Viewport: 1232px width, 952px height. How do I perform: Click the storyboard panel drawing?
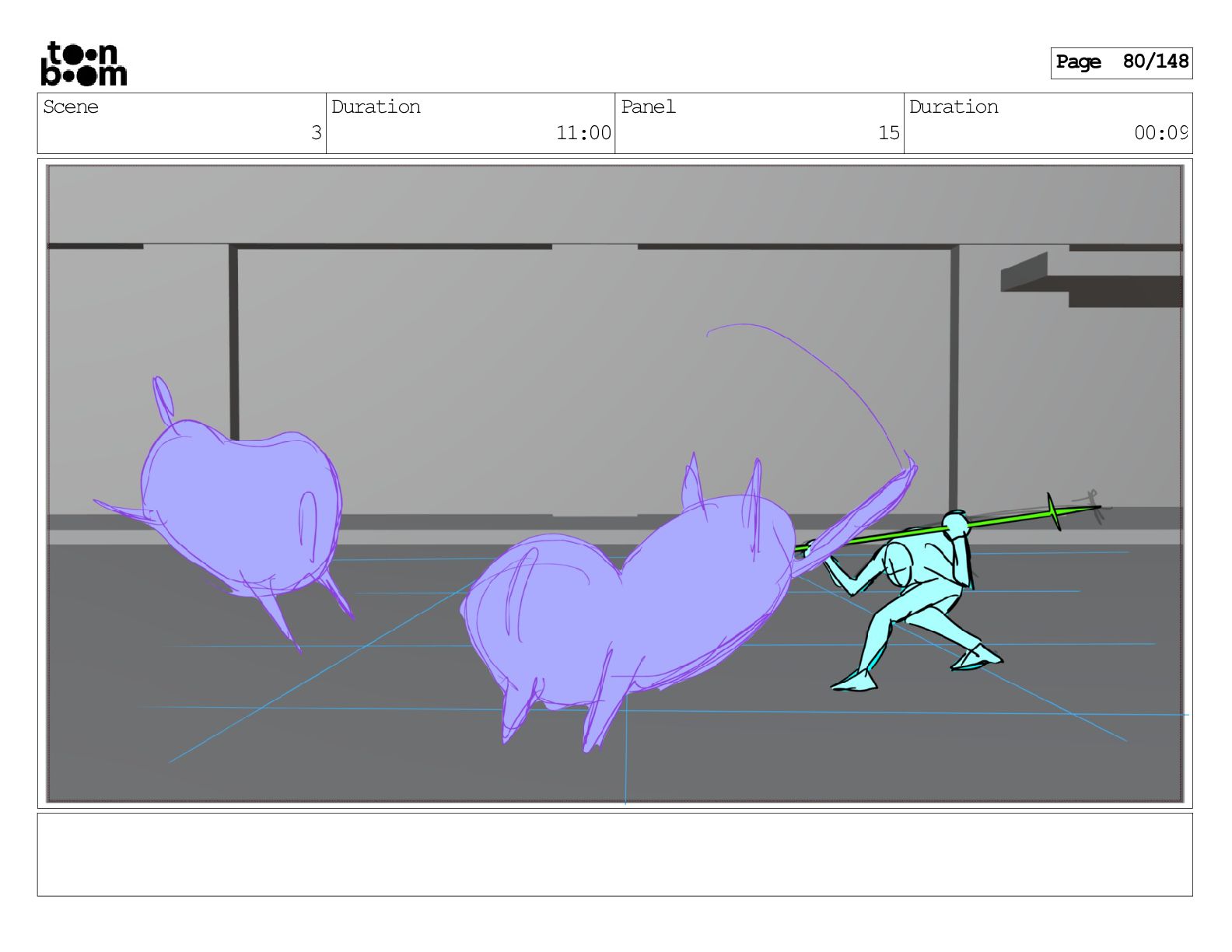[615, 483]
